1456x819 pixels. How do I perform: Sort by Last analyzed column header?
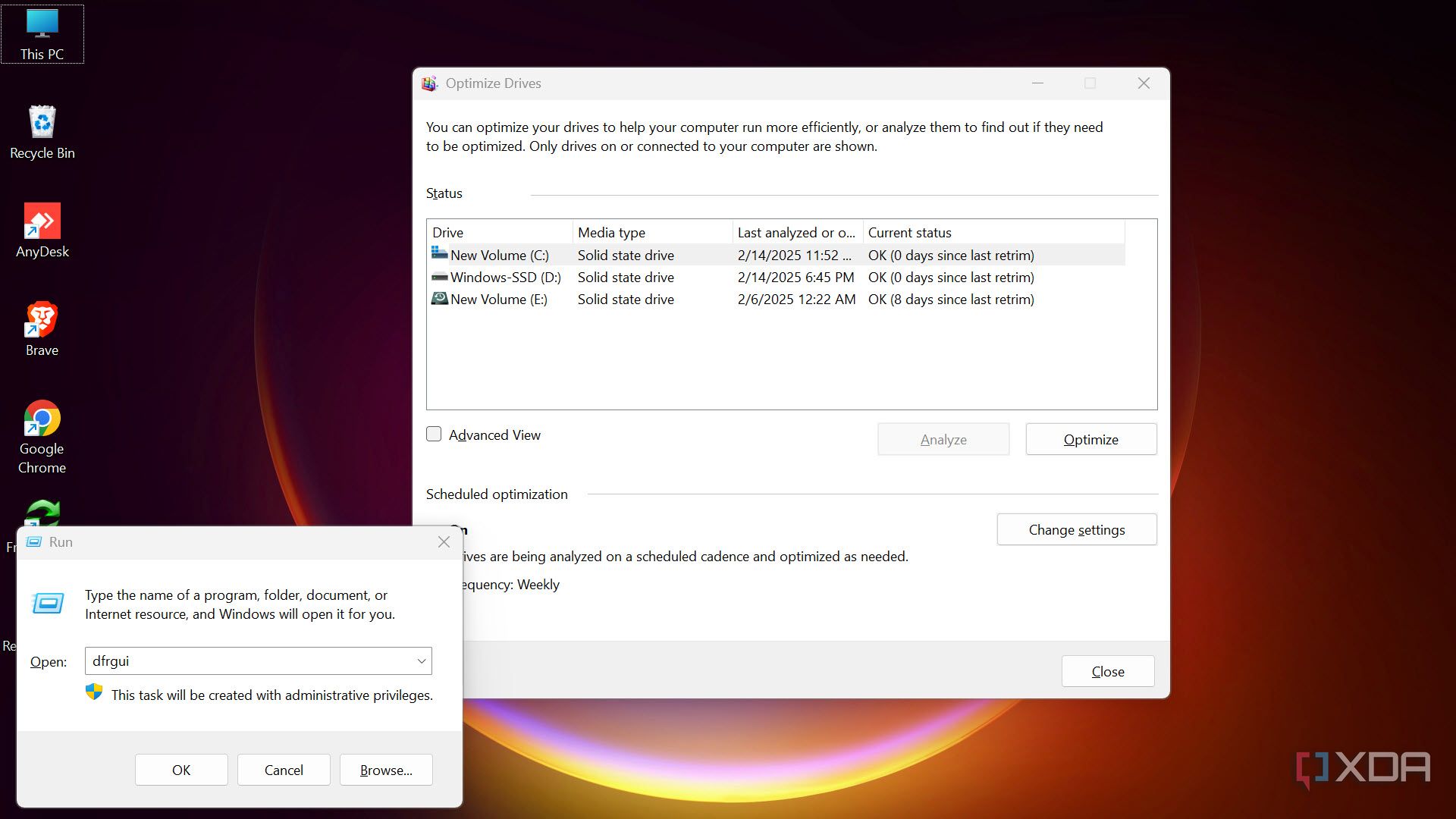(x=798, y=232)
